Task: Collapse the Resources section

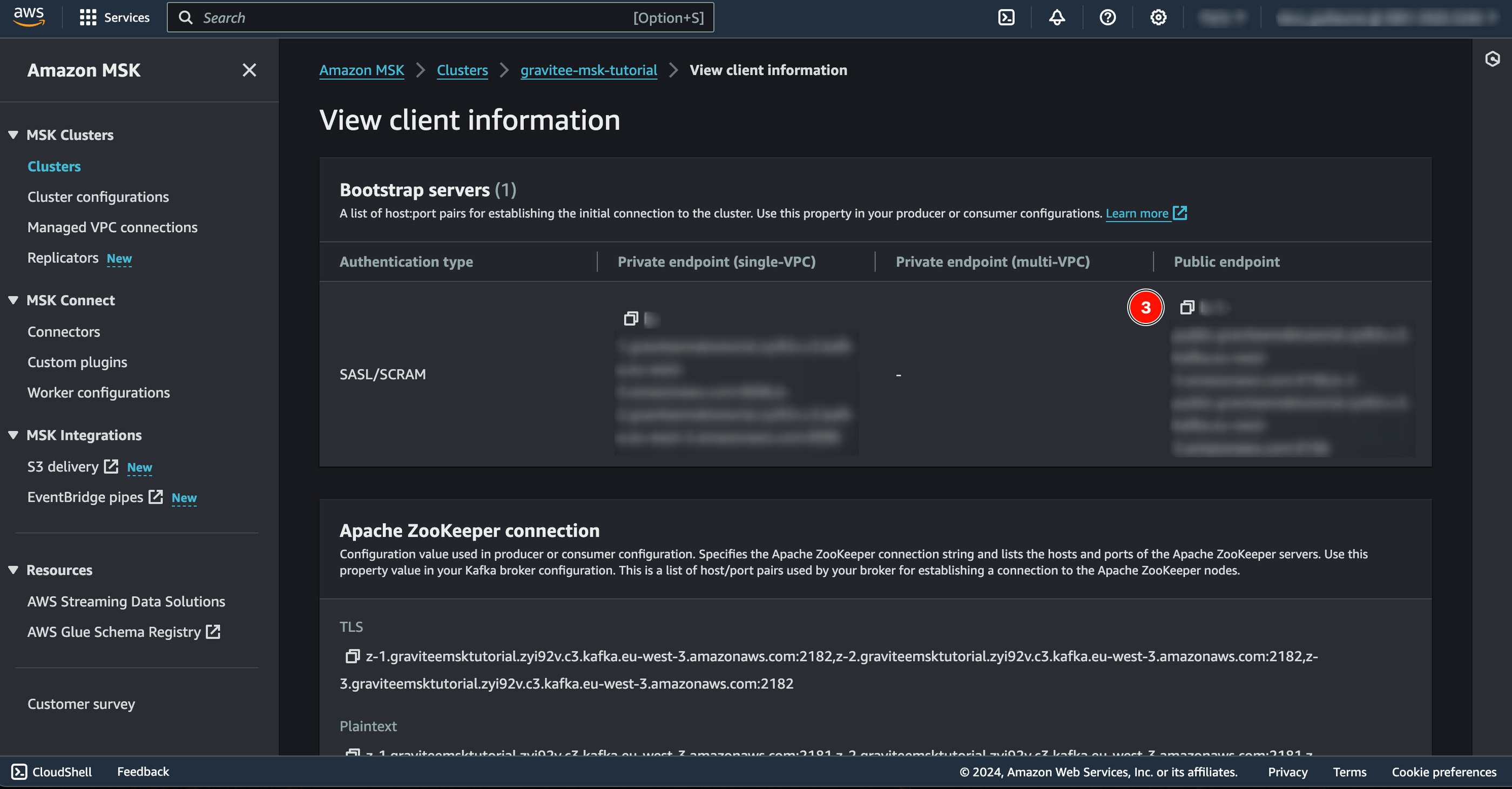Action: pos(13,570)
